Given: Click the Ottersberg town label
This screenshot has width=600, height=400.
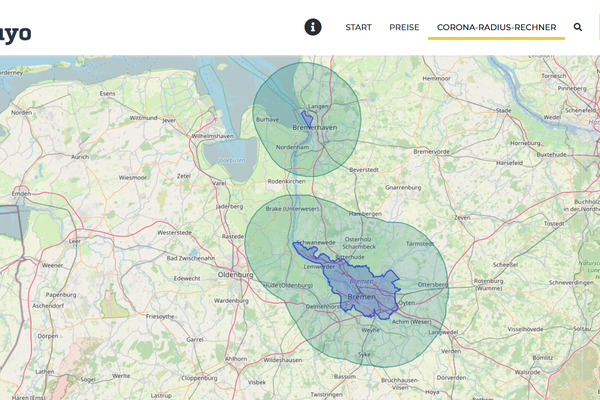Looking at the screenshot, I should tap(432, 285).
